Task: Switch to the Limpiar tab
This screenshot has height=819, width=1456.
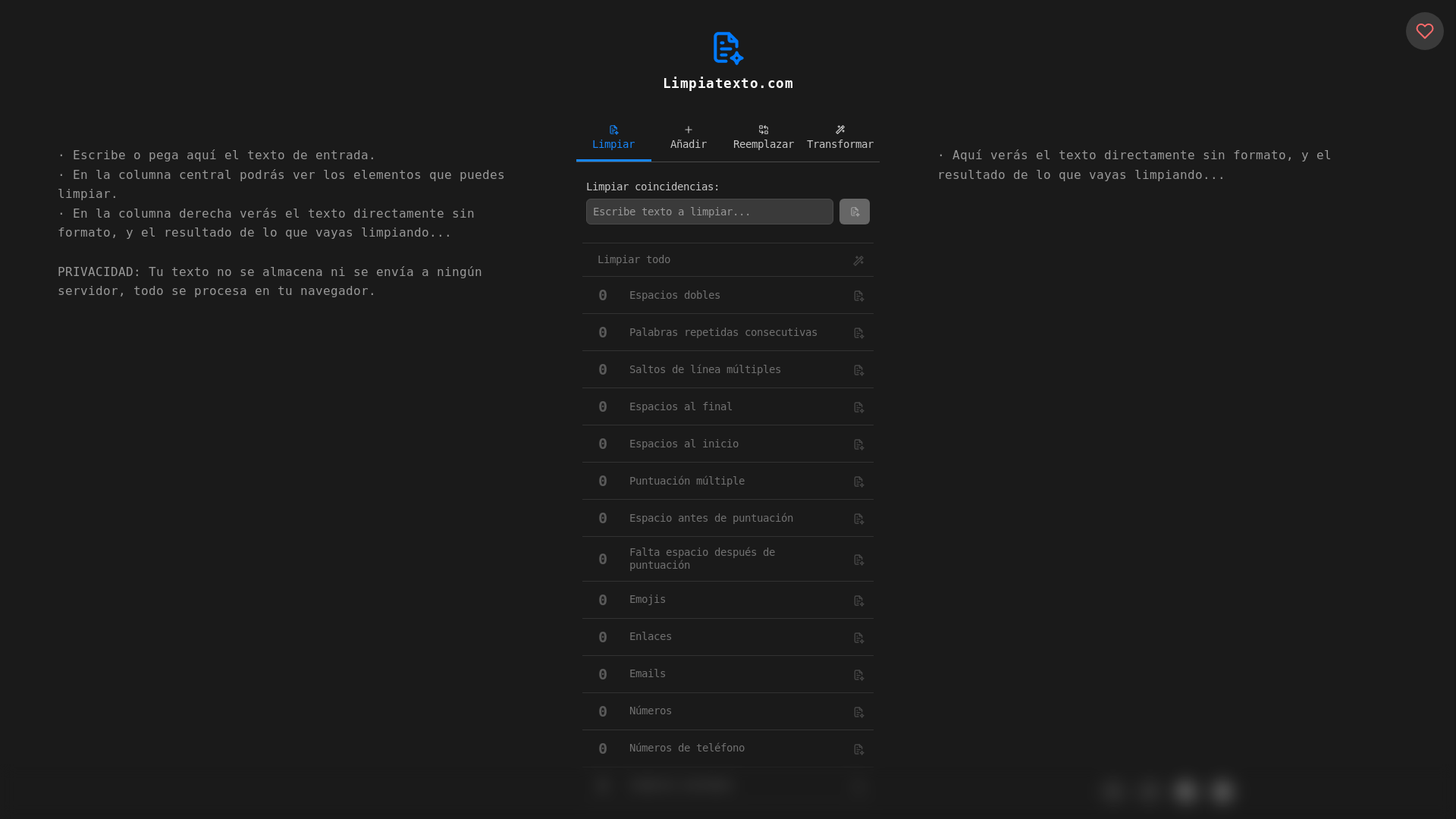Action: pos(613,137)
